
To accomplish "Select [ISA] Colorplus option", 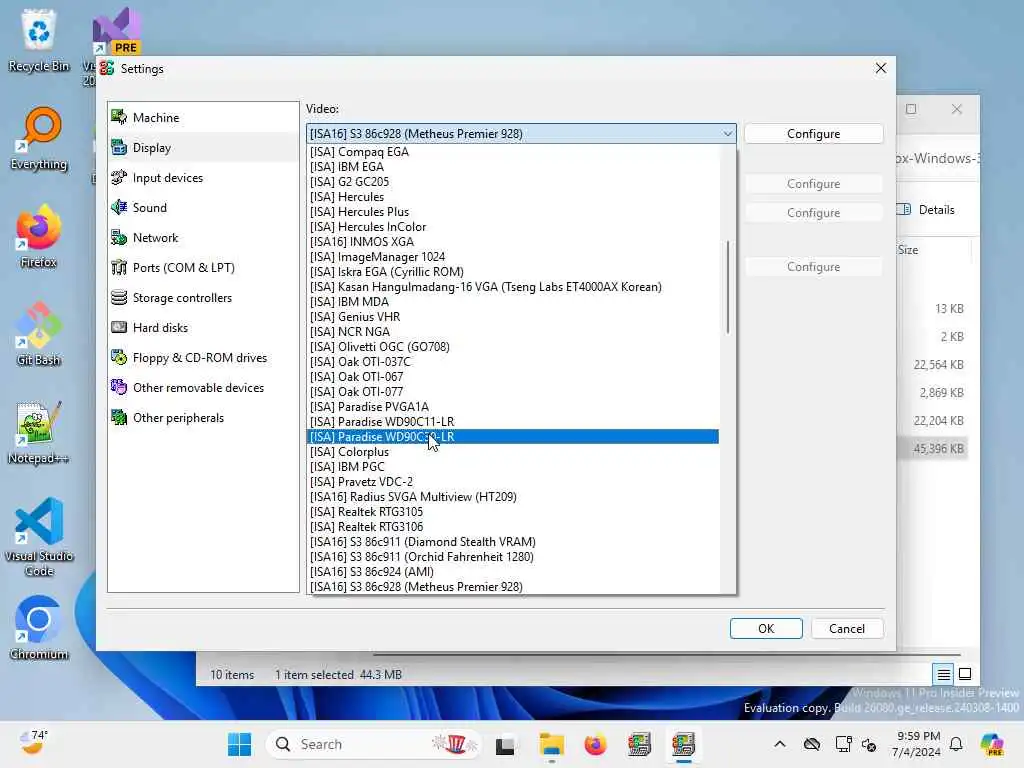I will coord(513,452).
